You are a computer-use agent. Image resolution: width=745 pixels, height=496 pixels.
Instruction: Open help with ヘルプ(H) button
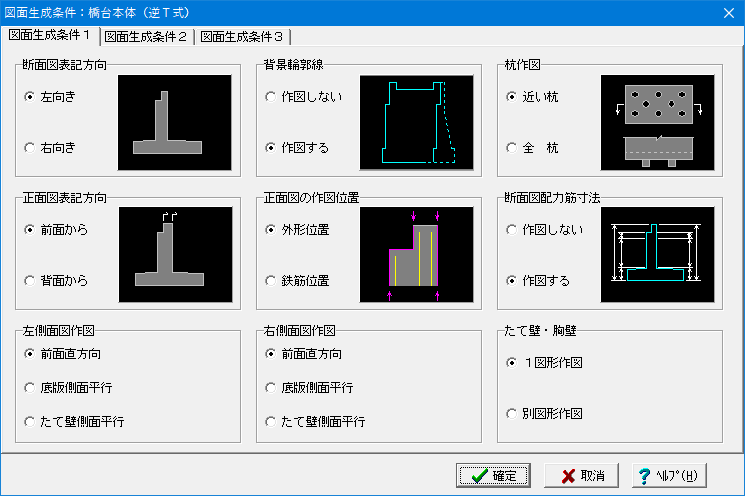[x=669, y=476]
